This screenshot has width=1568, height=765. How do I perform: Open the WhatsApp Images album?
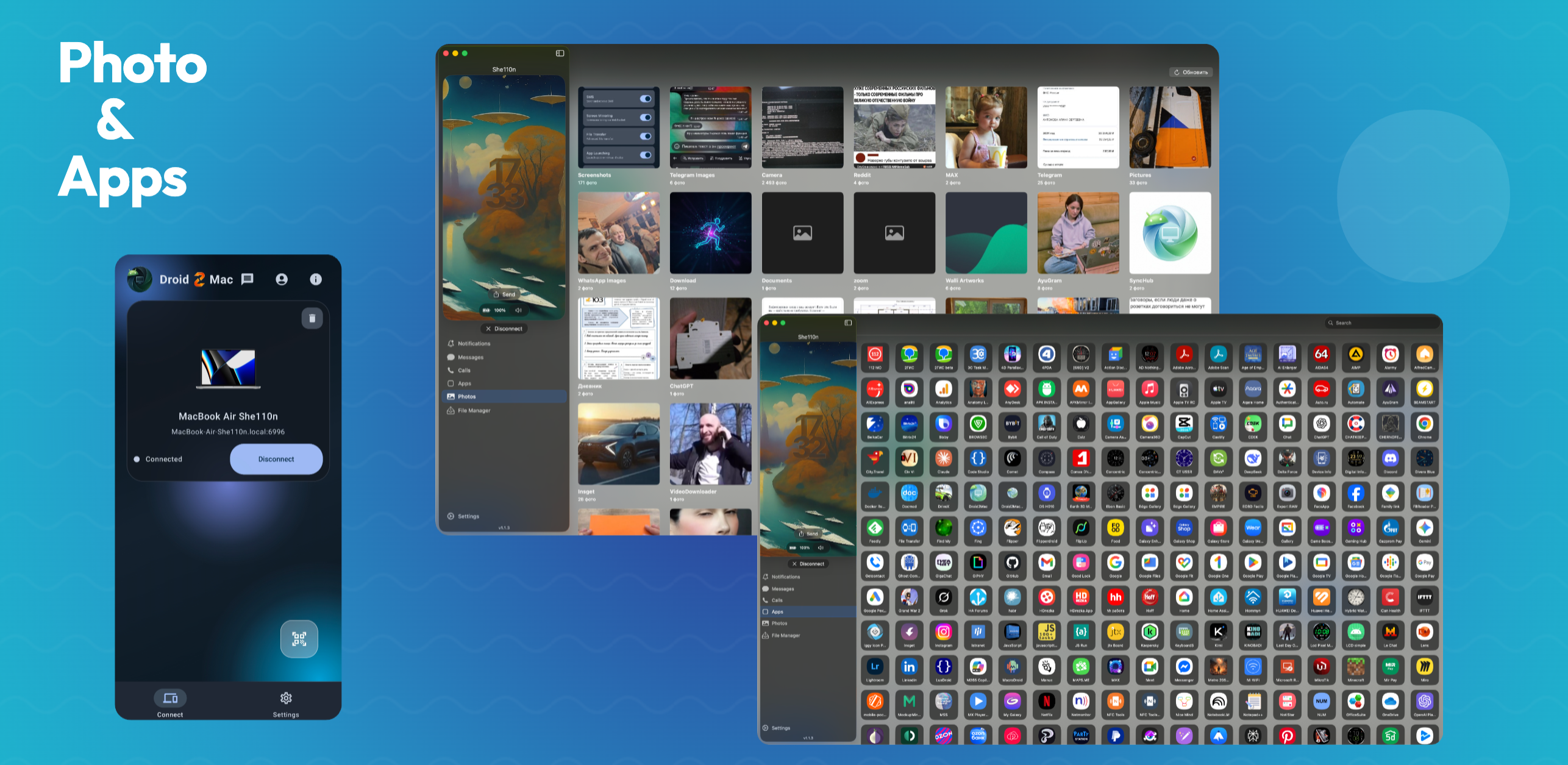pyautogui.click(x=619, y=233)
